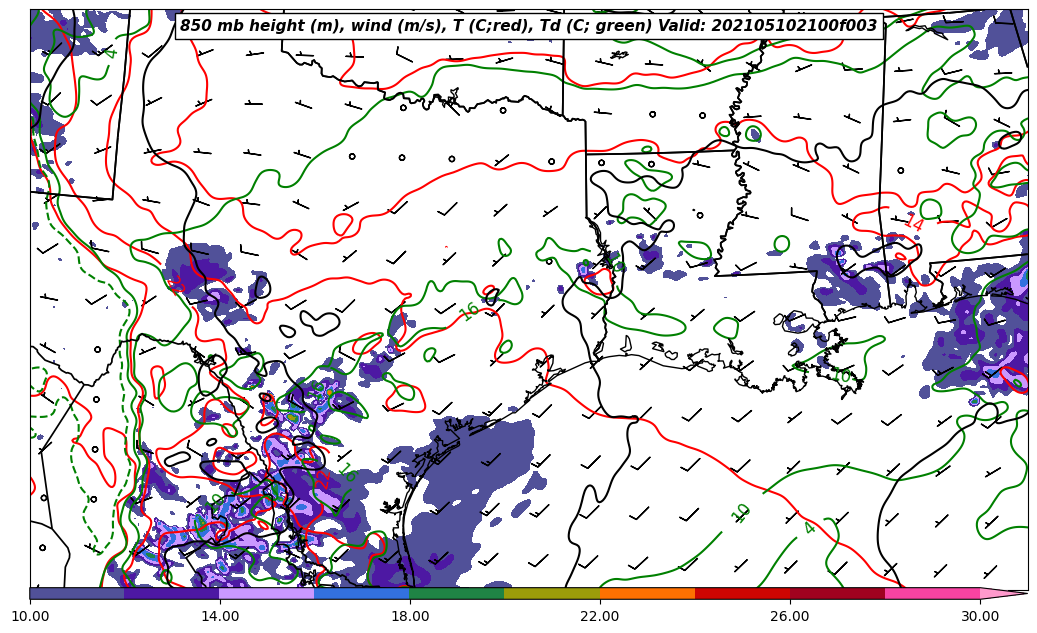1037x633 pixels.
Task: Click the red 14 temperature contour label
Action: coord(914,222)
